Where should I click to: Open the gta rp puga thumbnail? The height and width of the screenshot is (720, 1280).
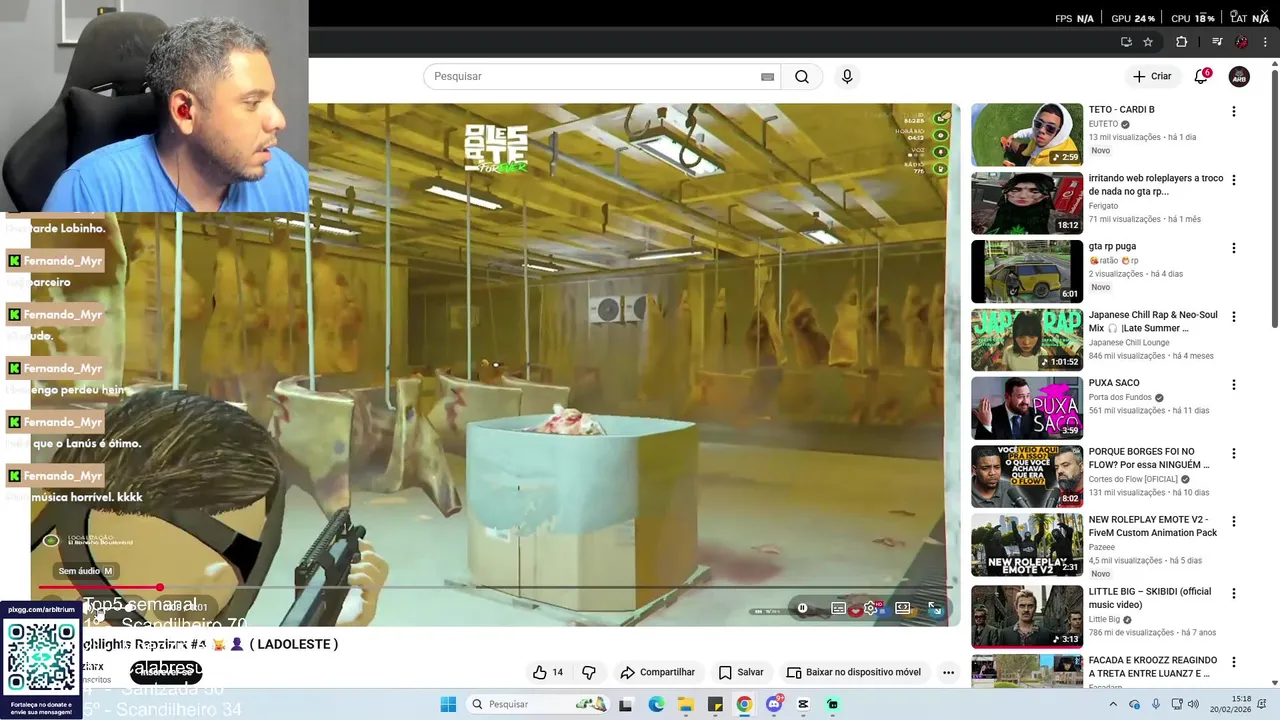1027,271
